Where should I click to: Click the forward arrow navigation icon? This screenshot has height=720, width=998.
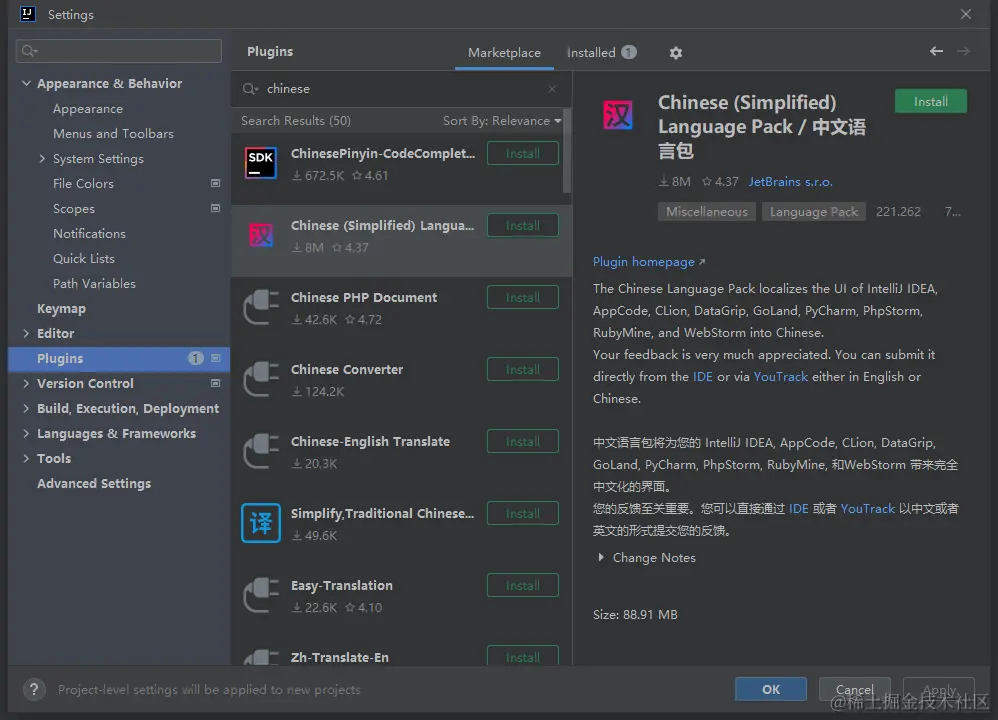tap(964, 51)
